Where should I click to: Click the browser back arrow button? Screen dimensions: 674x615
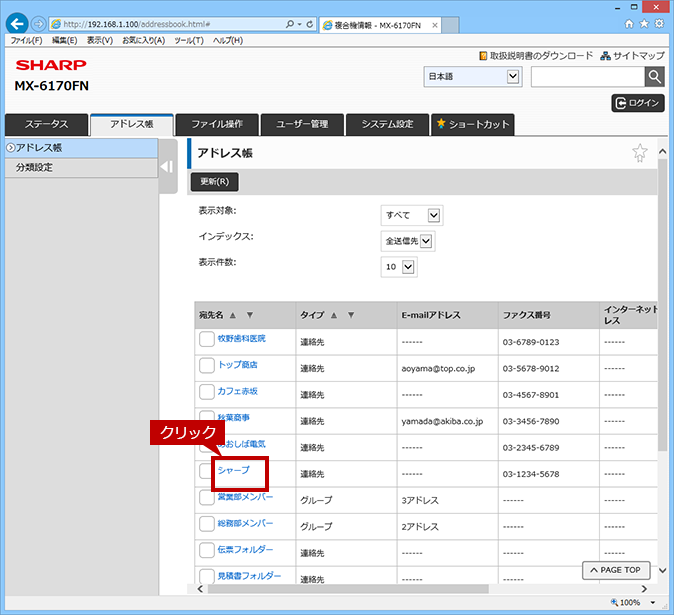(17, 24)
